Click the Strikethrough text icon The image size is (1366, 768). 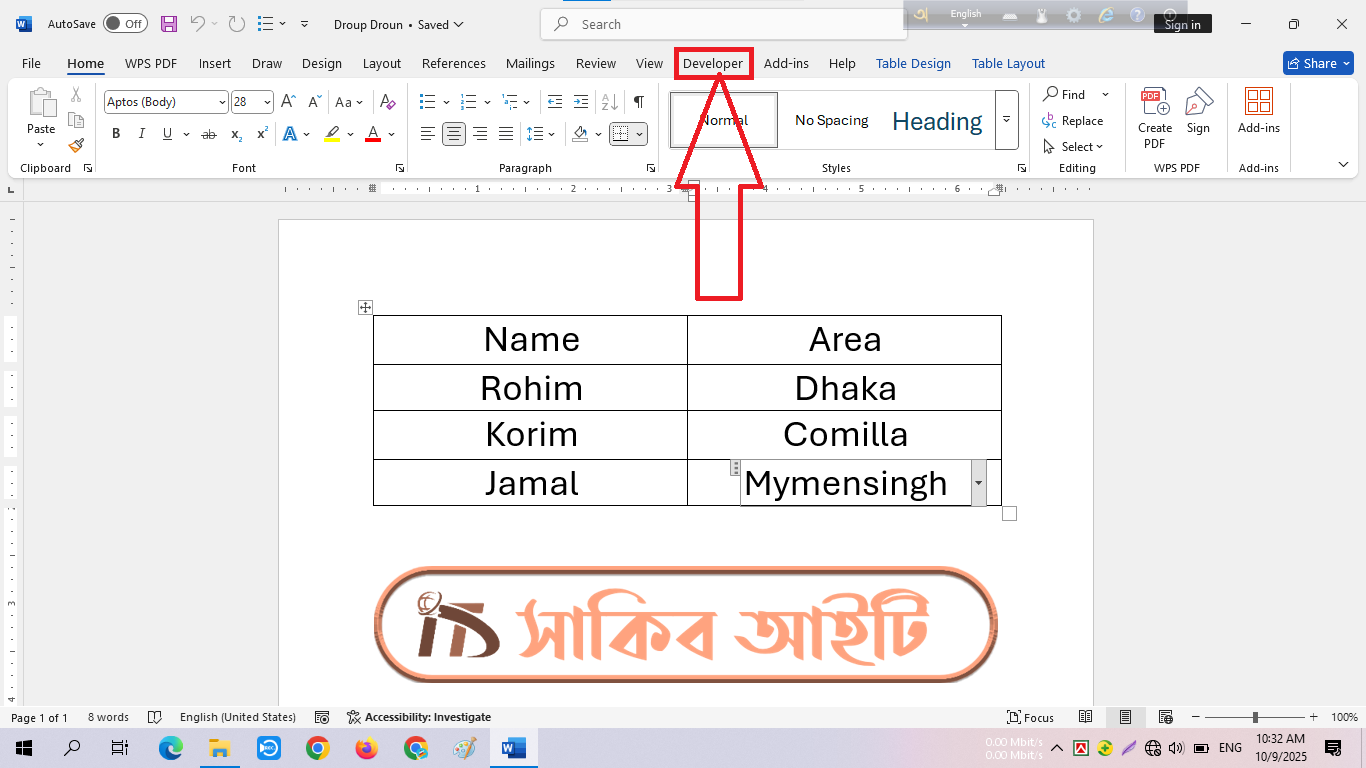pyautogui.click(x=209, y=134)
